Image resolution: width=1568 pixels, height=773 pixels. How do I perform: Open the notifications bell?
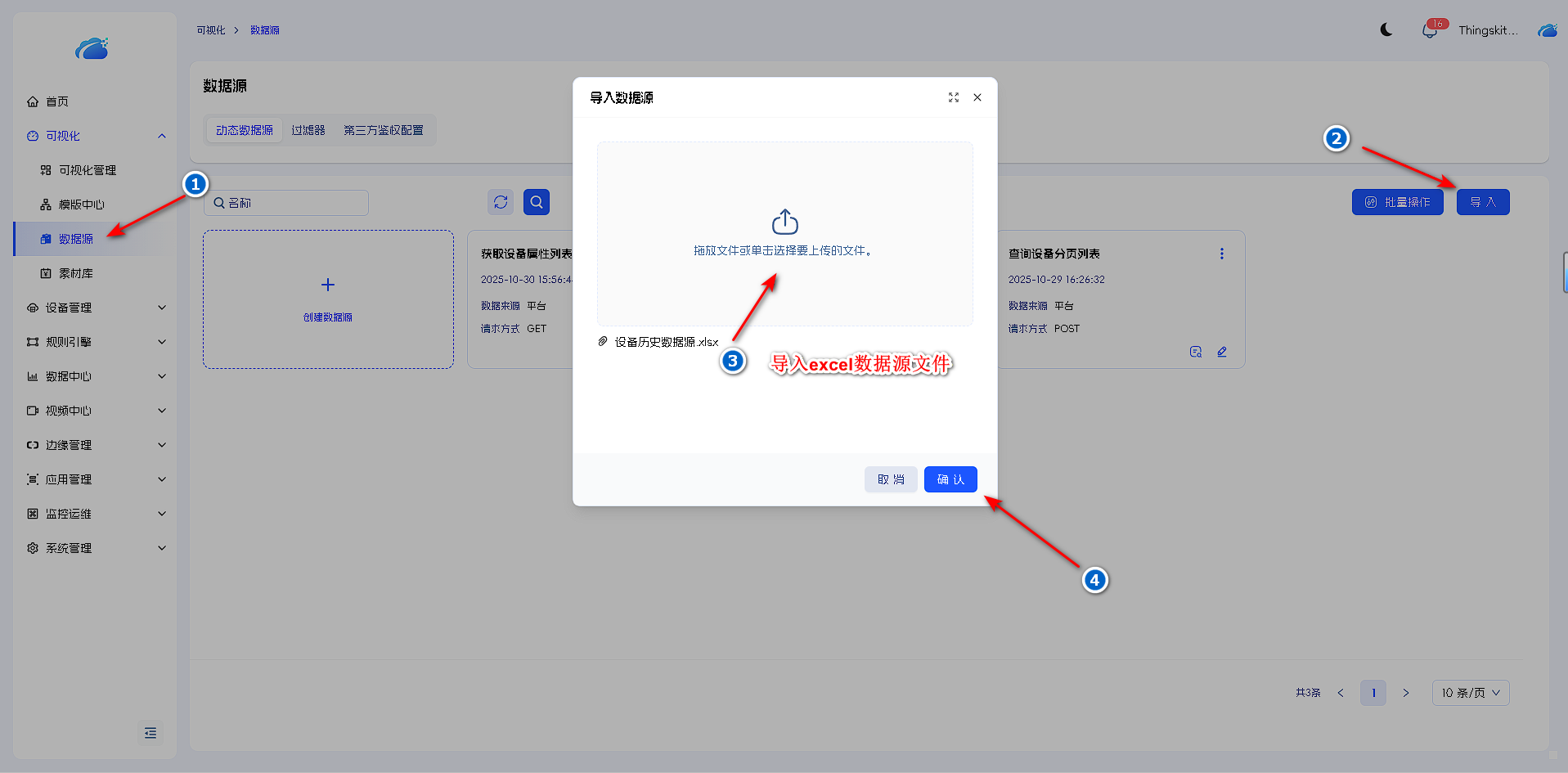(x=1429, y=31)
